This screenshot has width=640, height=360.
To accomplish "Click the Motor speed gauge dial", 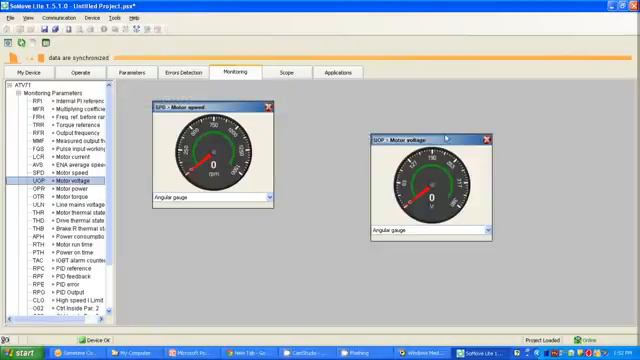I will (213, 152).
